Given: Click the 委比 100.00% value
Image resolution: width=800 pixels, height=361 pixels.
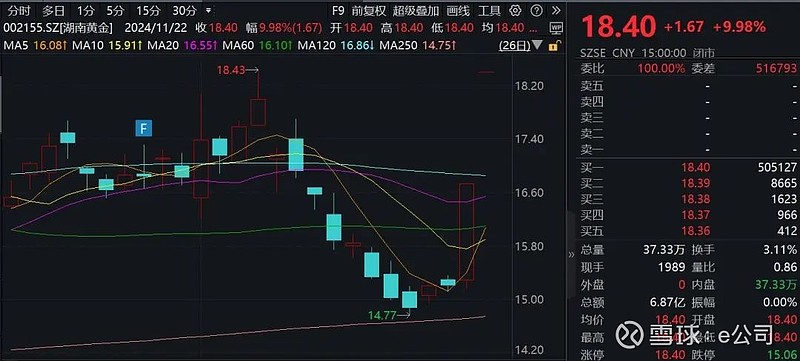Looking at the screenshot, I should pos(661,69).
